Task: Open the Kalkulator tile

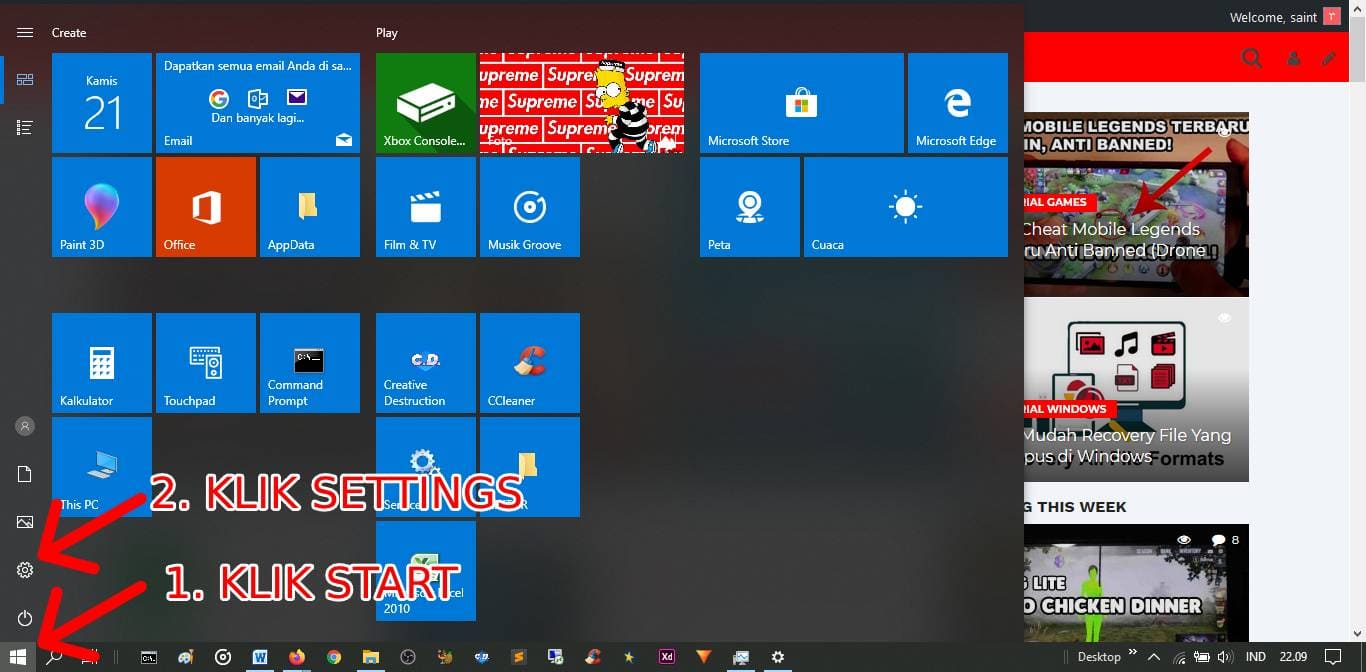Action: (x=101, y=362)
